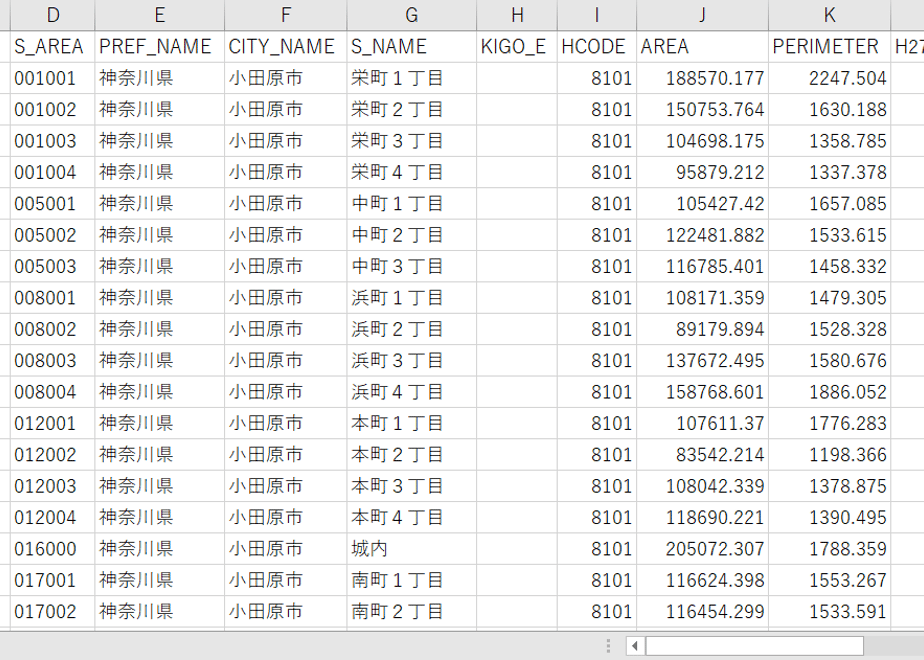Click the sheet tab split handle dots
924x660 pixels.
click(608, 646)
